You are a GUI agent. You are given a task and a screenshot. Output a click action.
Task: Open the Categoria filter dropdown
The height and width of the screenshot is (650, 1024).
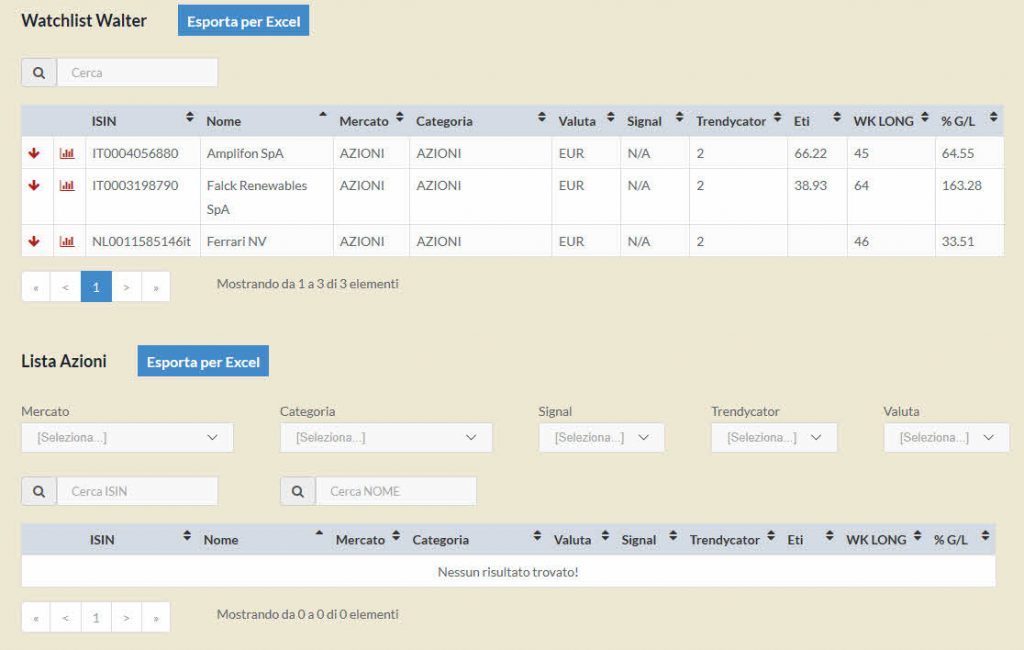[x=385, y=438]
